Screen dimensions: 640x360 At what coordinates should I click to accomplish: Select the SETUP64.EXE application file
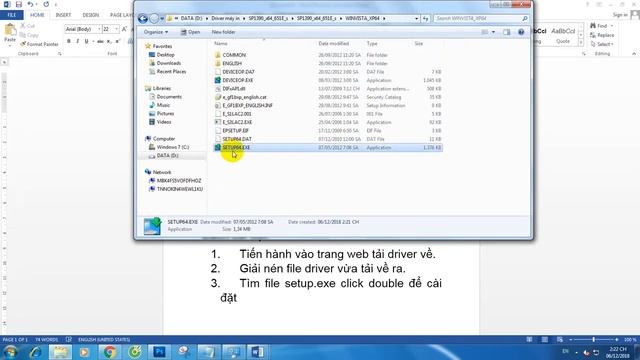(328, 147)
